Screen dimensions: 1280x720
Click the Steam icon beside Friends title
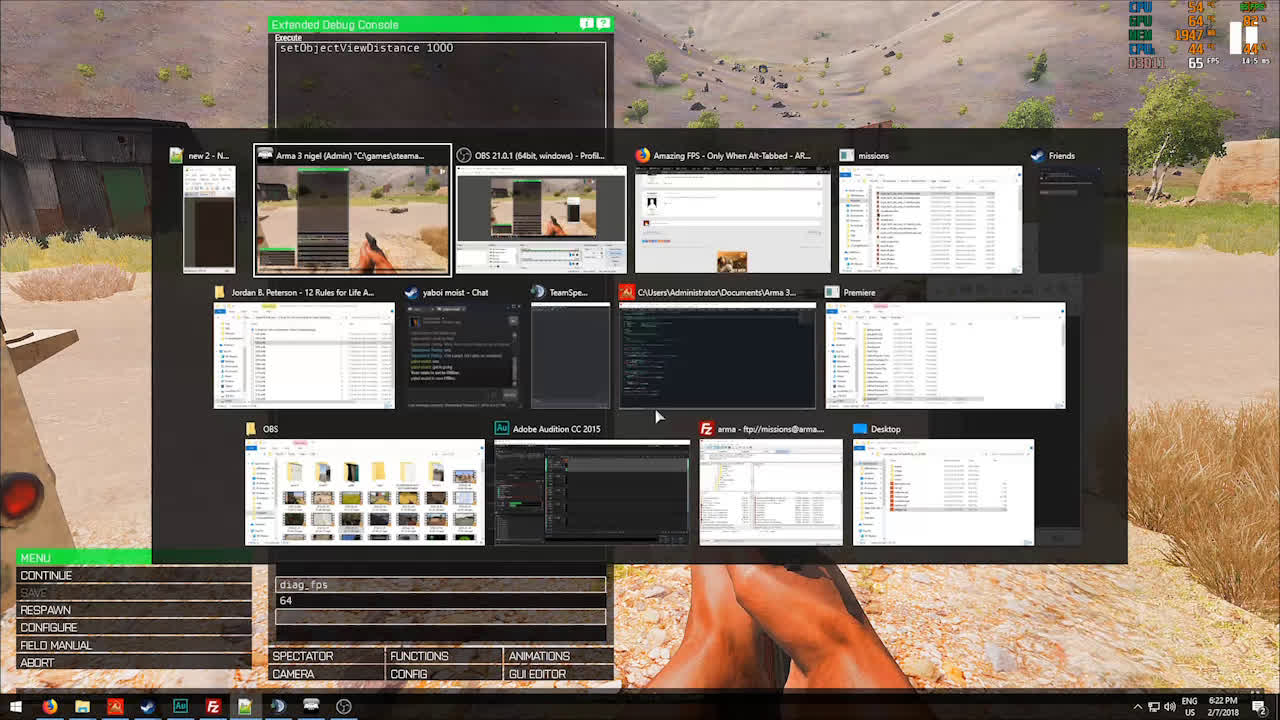(x=1037, y=155)
